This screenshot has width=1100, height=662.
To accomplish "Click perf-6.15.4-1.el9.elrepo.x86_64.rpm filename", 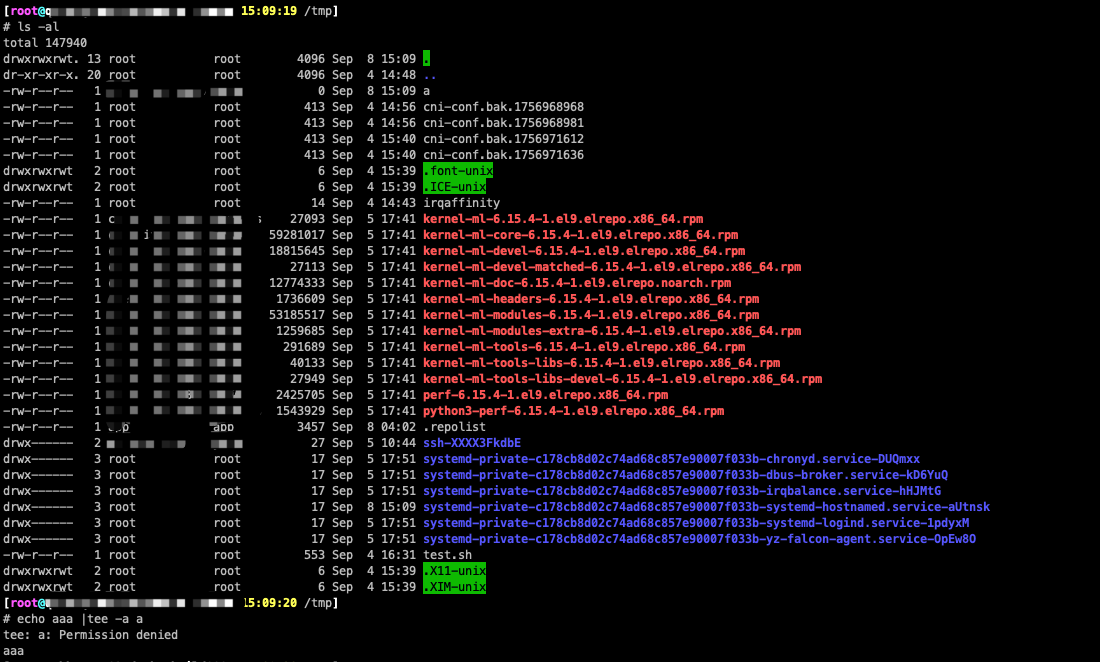I will [545, 396].
